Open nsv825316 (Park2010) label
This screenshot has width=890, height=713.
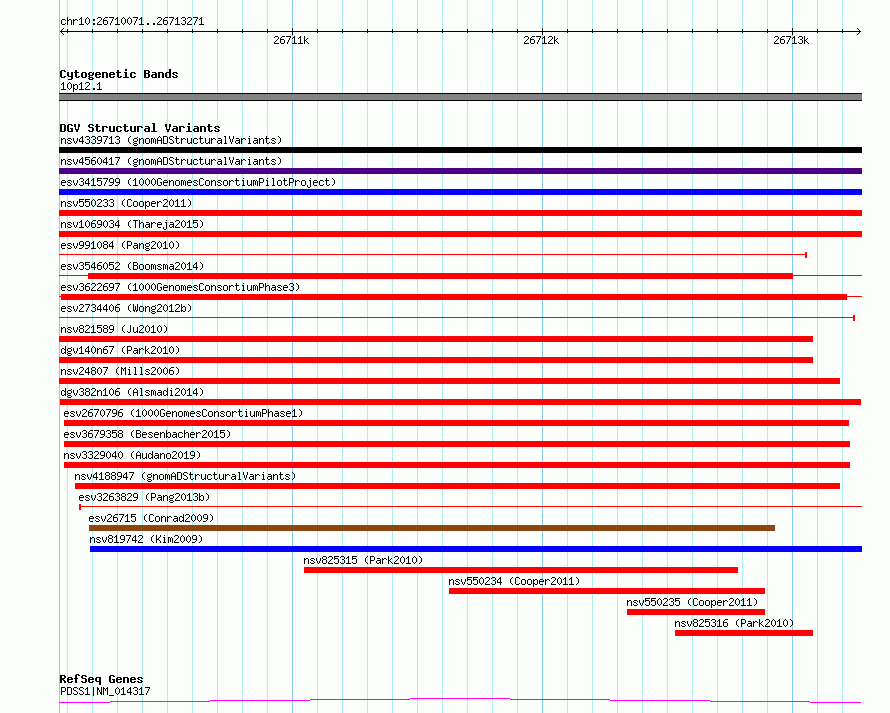[734, 623]
